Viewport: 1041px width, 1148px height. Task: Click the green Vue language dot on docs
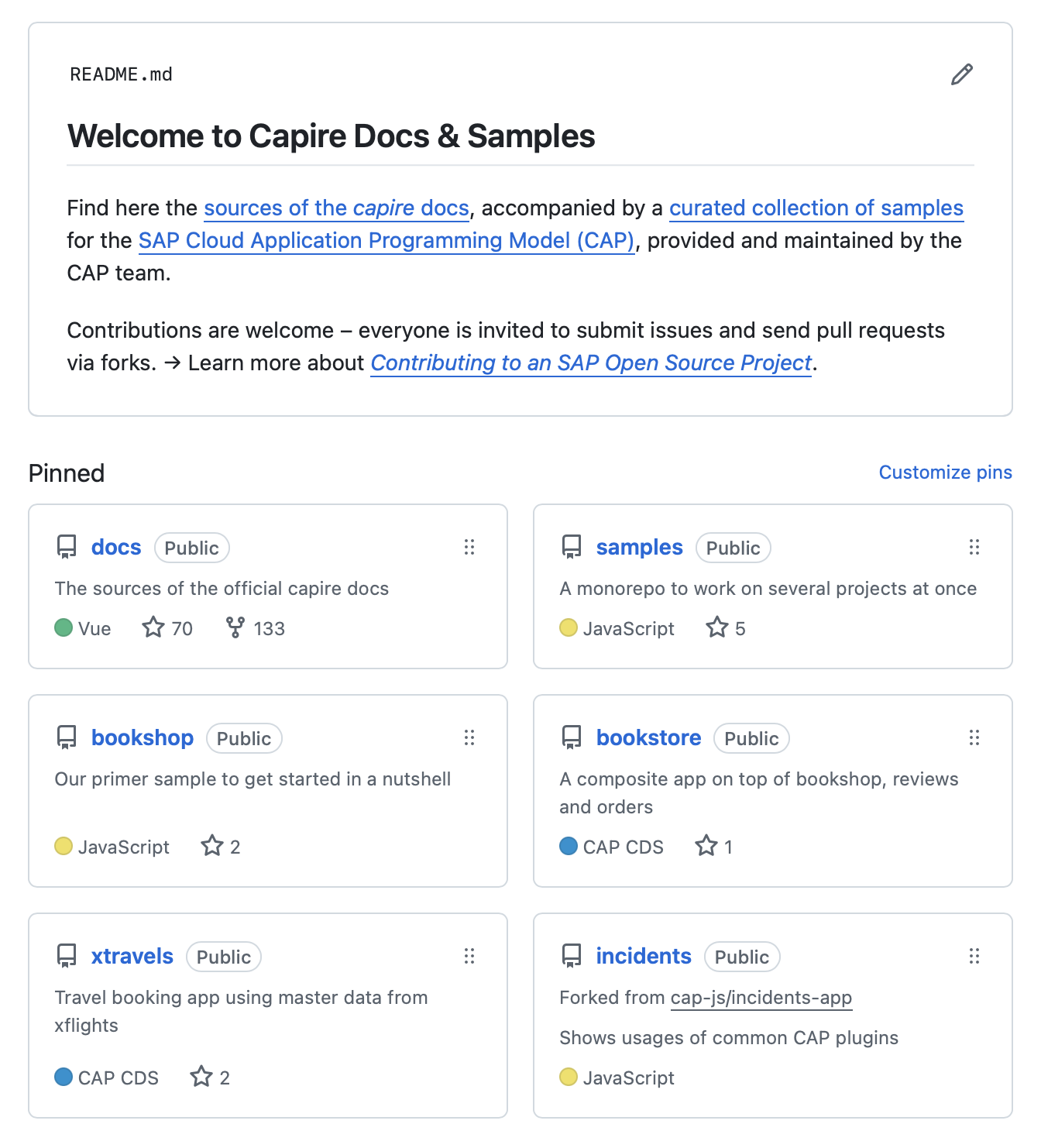tap(63, 628)
